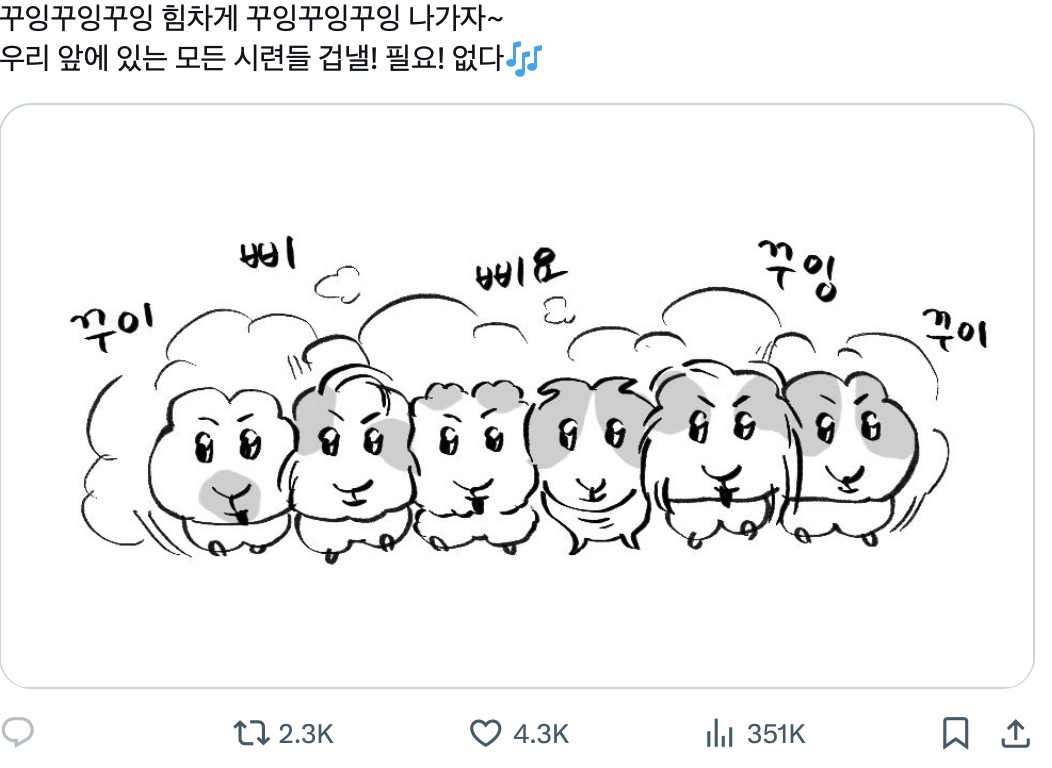Screen dimensions: 1052x768
Task: Click the second line starting with 우리 앞에
Action: [250, 58]
